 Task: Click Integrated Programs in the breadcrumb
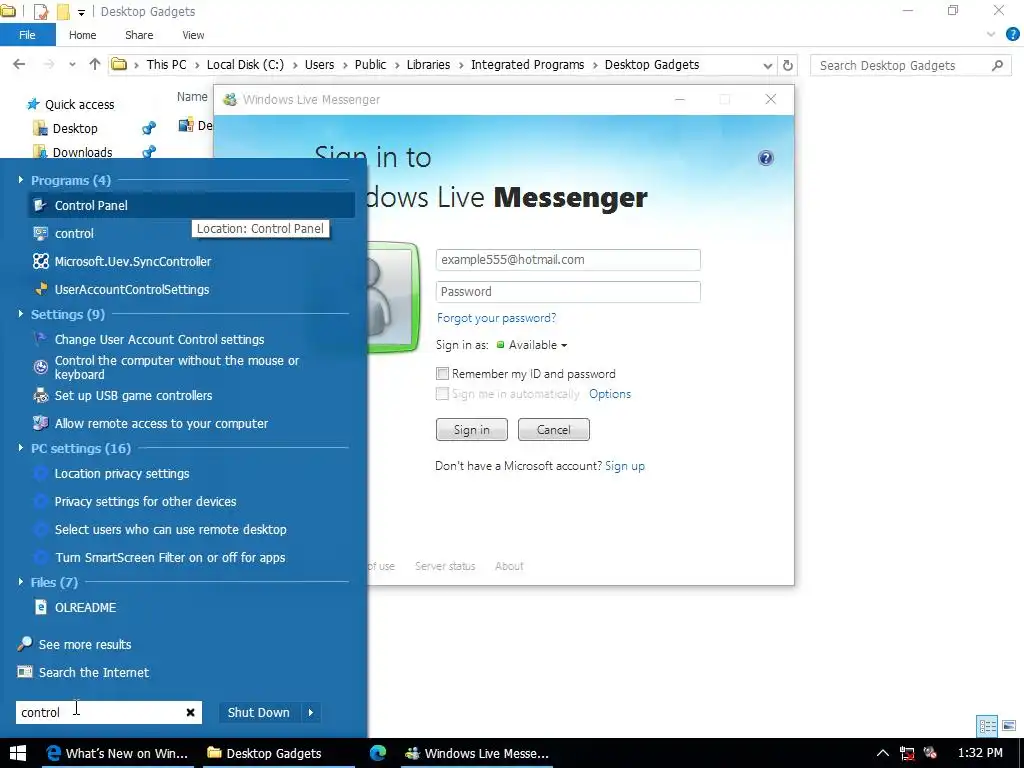(x=528, y=65)
